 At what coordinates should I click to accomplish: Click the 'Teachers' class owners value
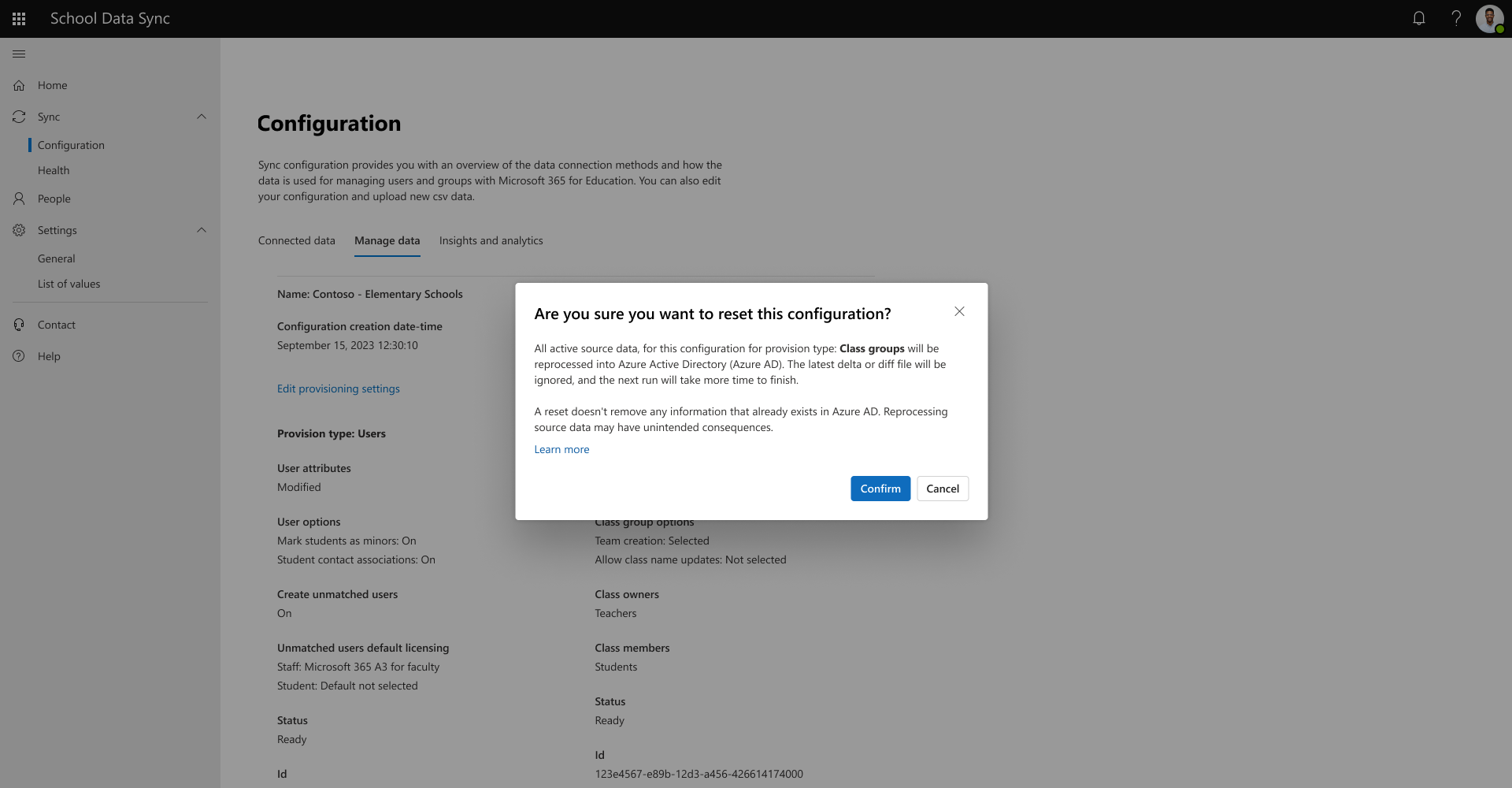[616, 613]
